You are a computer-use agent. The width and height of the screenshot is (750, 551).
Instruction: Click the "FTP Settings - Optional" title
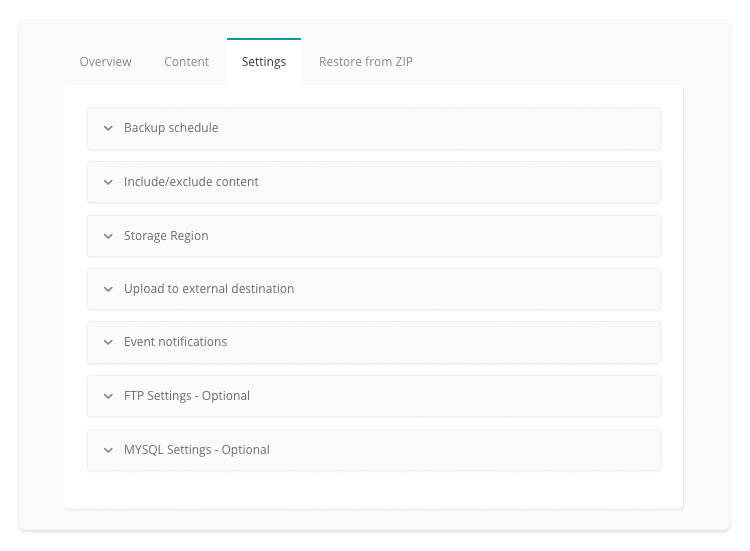pos(187,396)
